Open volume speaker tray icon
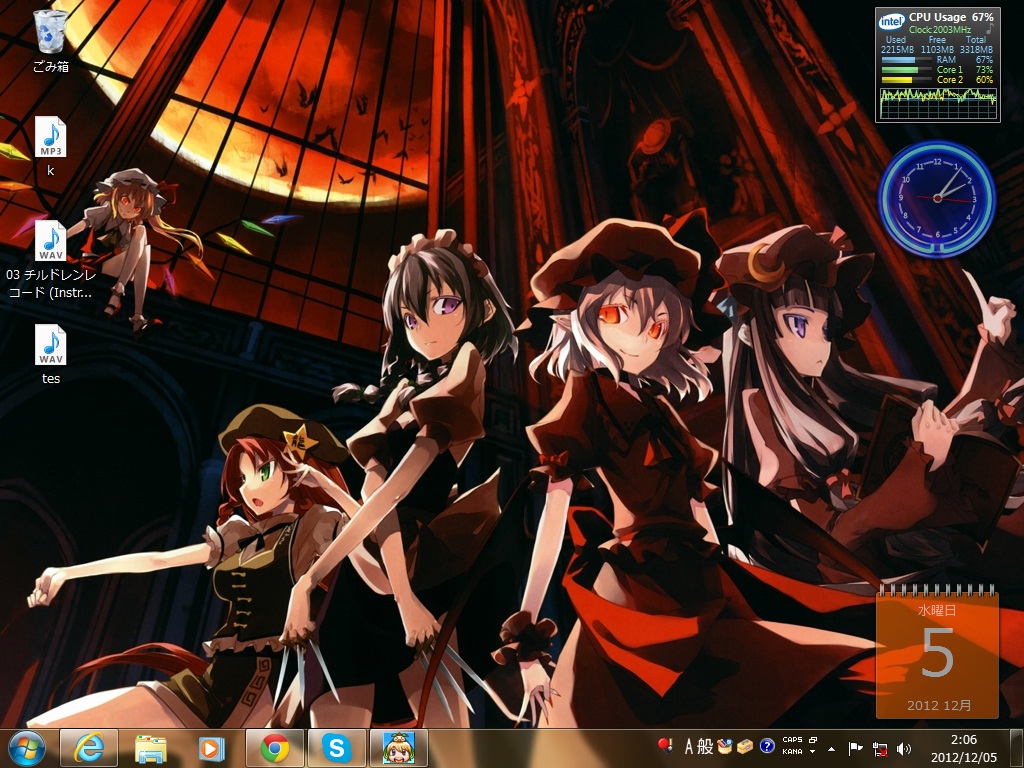 (x=904, y=749)
